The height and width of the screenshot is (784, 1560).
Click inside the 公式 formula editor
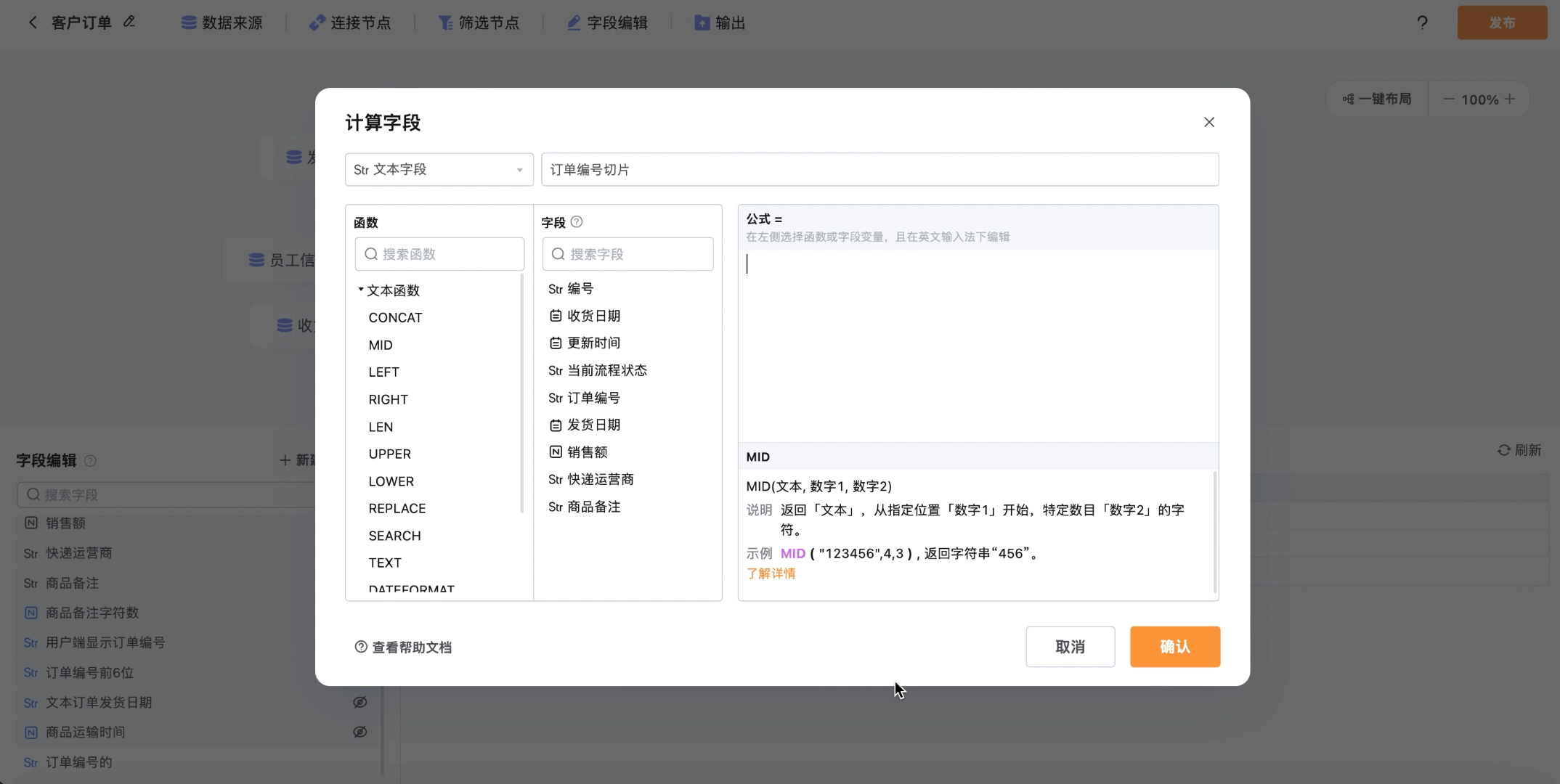click(978, 346)
